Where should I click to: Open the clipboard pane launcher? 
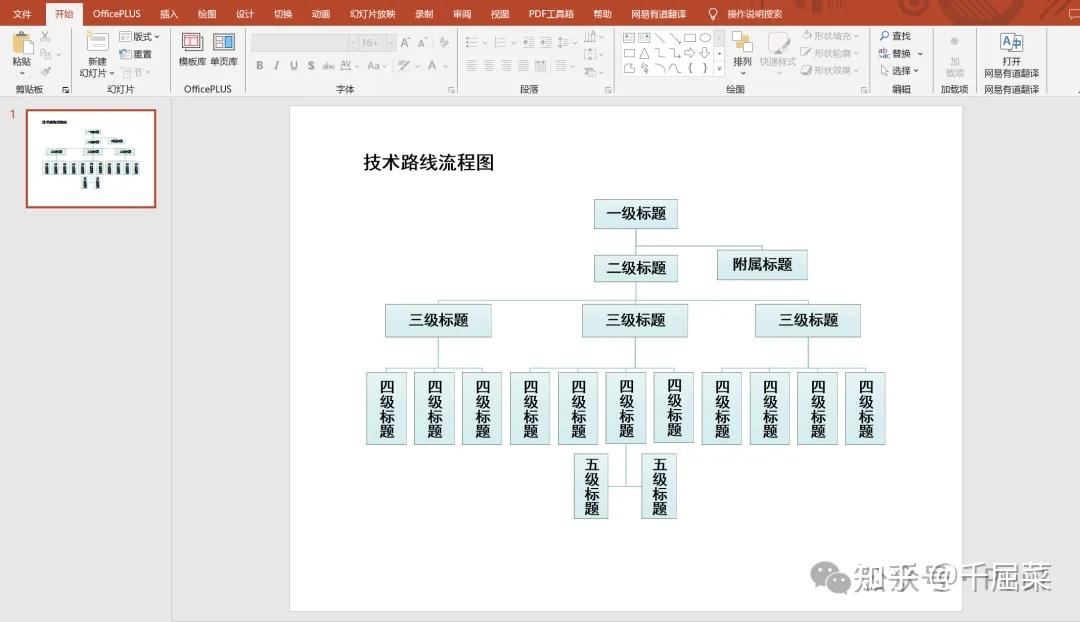(66, 90)
